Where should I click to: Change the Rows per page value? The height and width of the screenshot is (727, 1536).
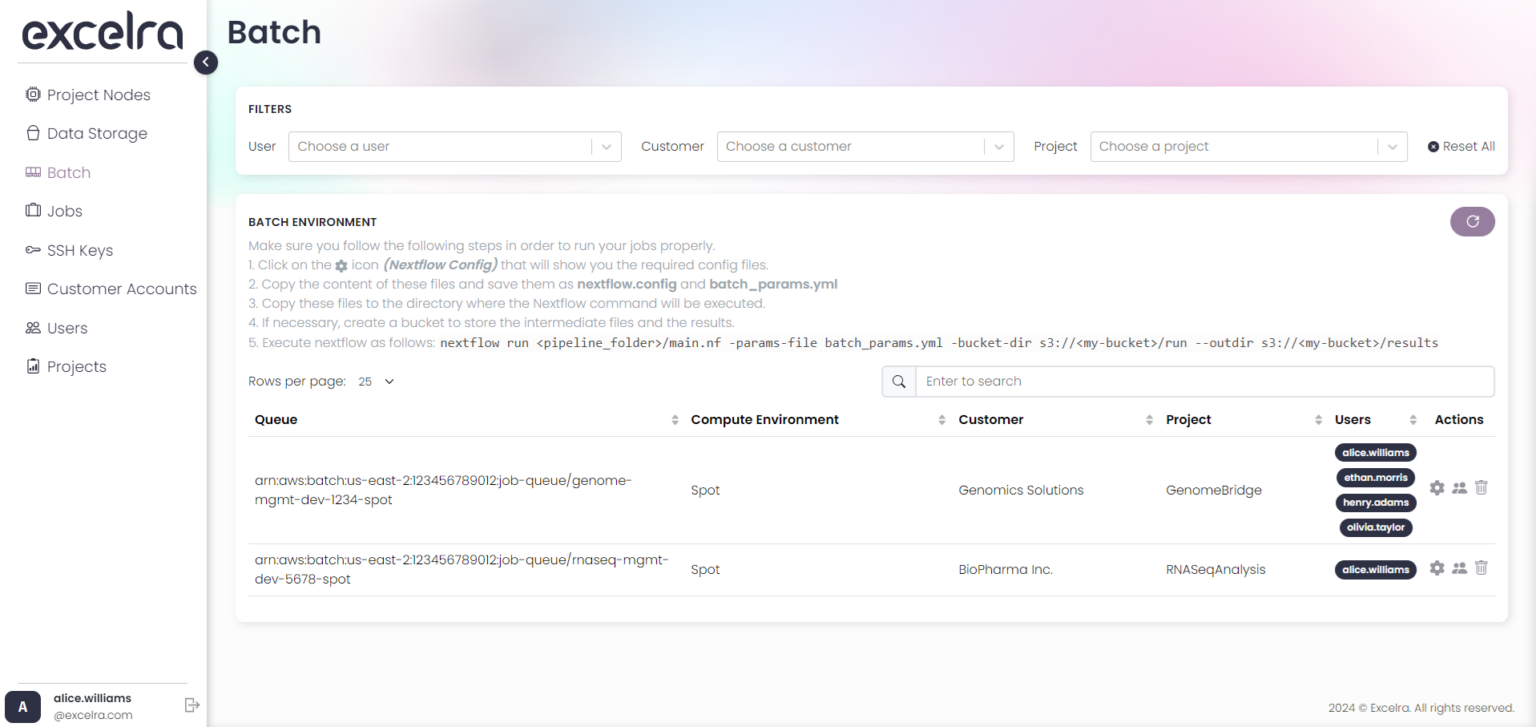(x=377, y=381)
